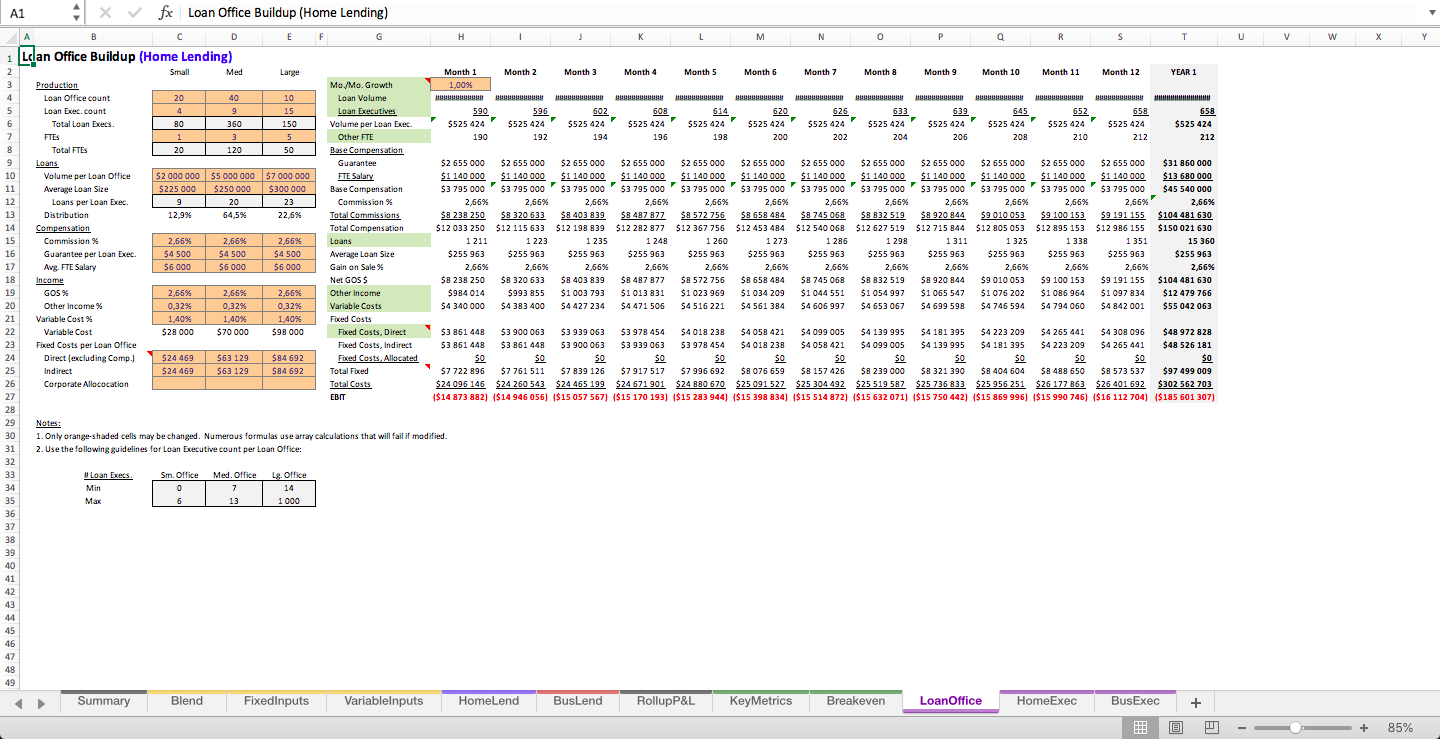Switch to Normal view icon

point(1139,727)
